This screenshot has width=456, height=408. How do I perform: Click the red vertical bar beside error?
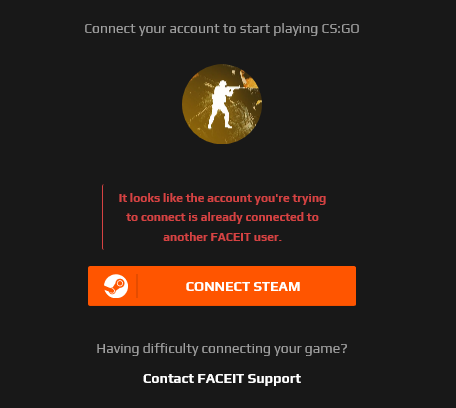(x=103, y=217)
